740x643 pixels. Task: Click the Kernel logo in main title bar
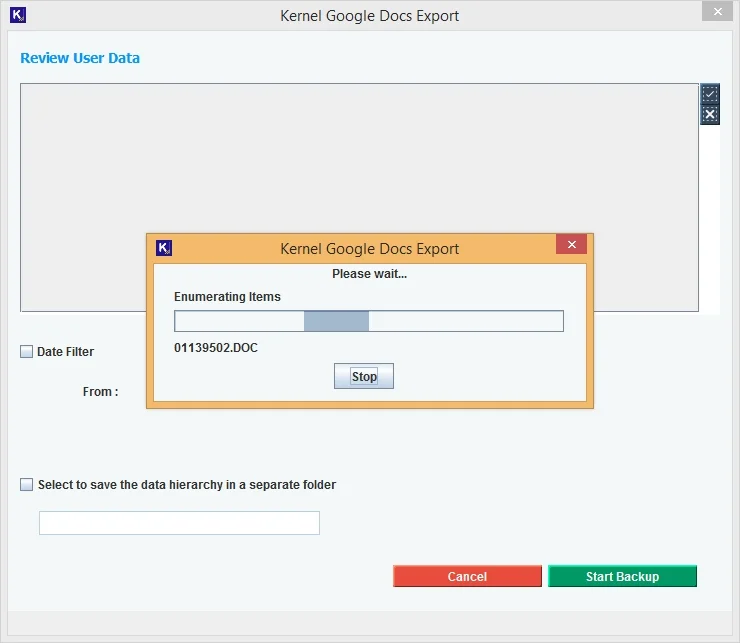pos(18,15)
